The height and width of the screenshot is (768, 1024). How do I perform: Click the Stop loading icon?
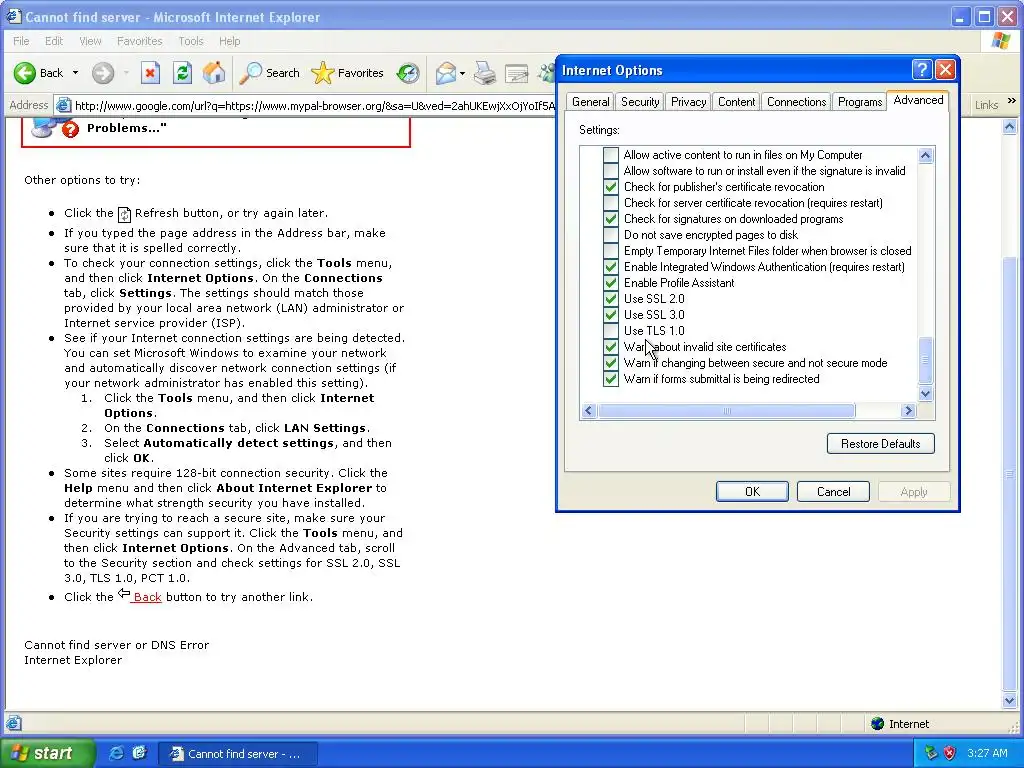[150, 72]
